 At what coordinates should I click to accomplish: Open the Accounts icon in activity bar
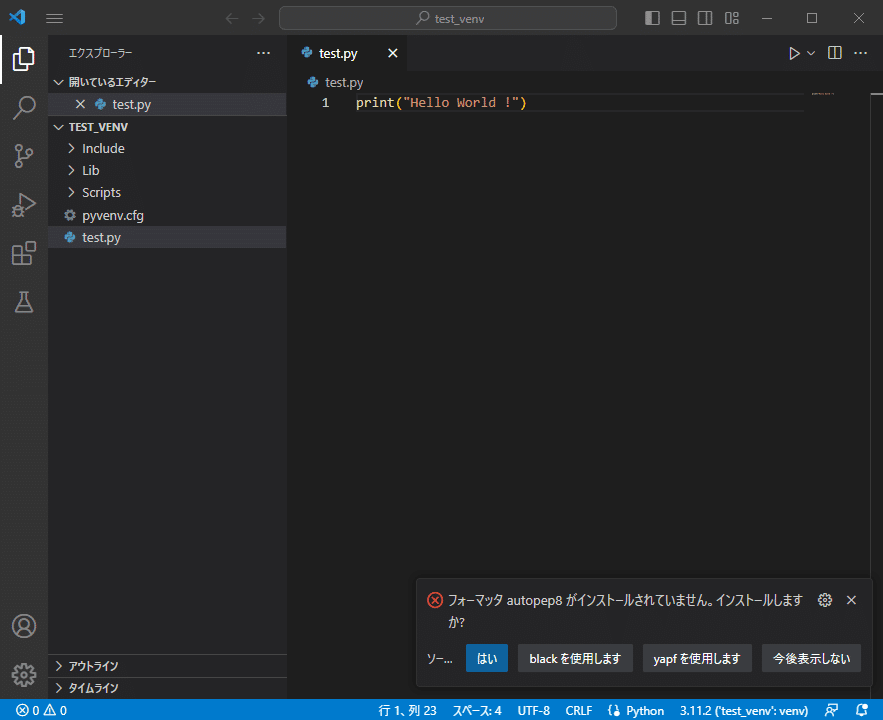pos(24,626)
